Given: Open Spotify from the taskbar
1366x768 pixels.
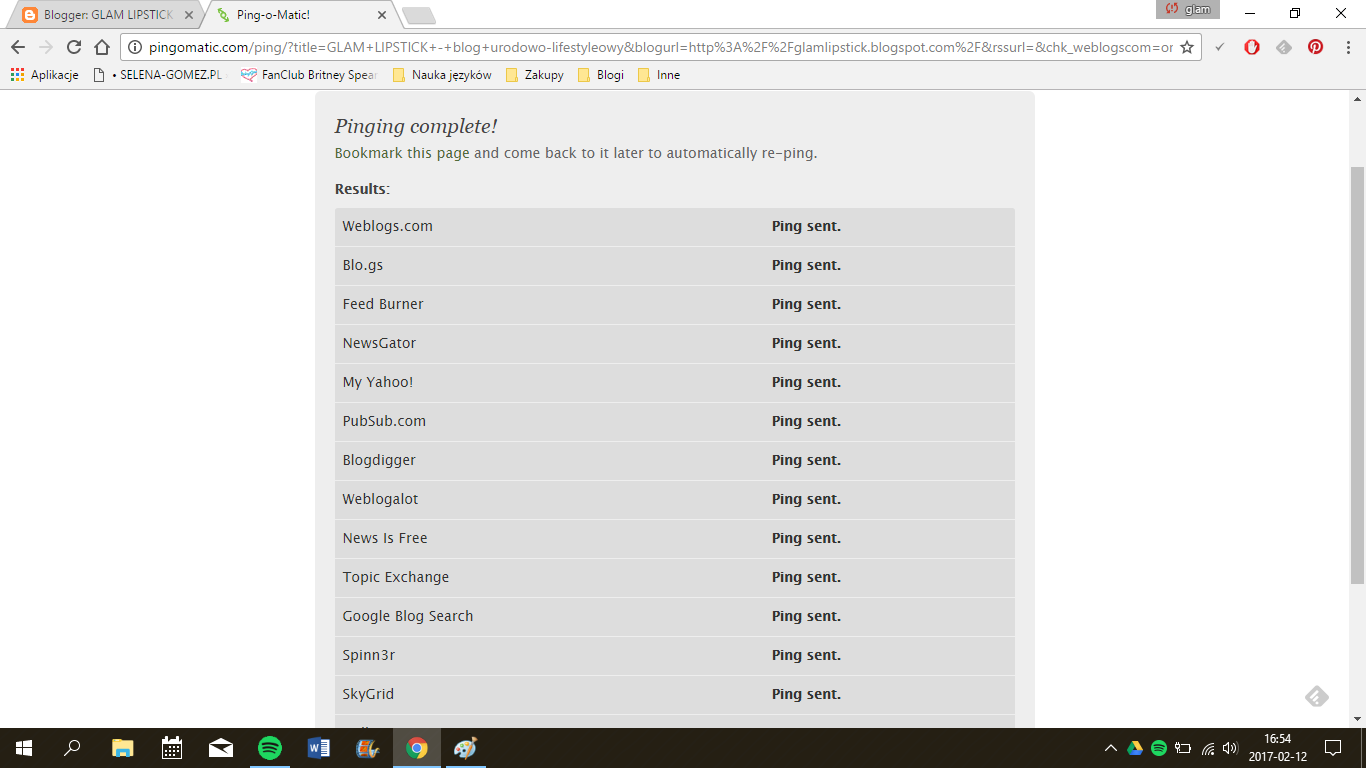Looking at the screenshot, I should 269,748.
